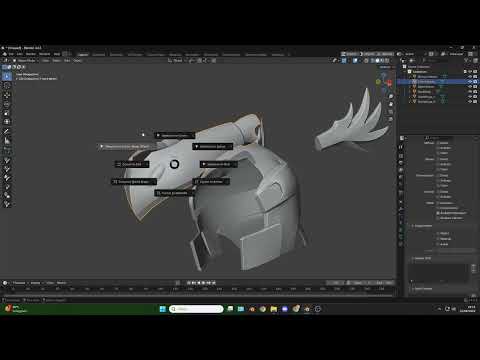Select the Select Box tool
This screenshot has height=360, width=480.
[x=7, y=77]
